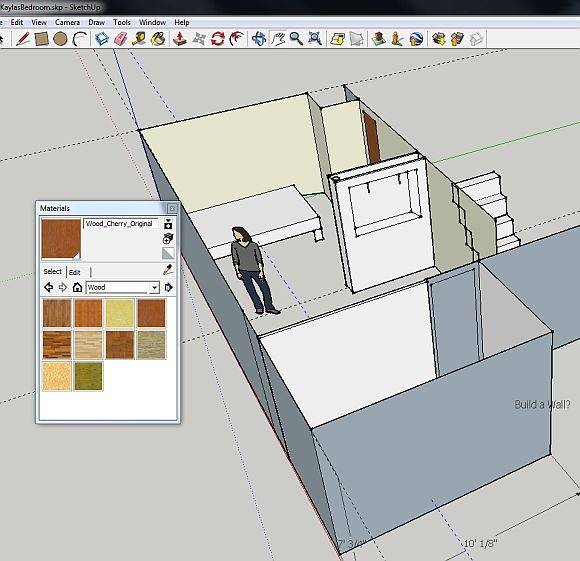Screen dimensions: 580x561
Task: Open the Edit menu
Action: click(x=17, y=22)
